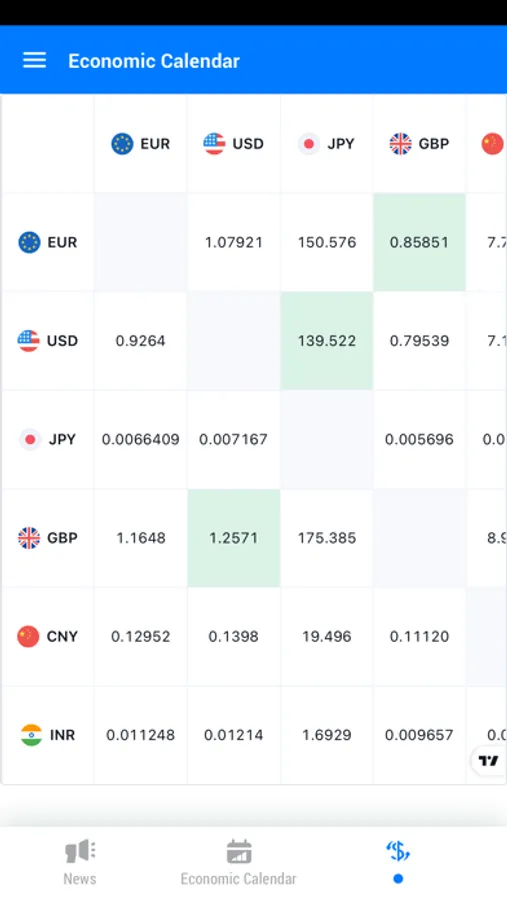Open GBP to JPY rate 175.385
Screen dimensions: 507x900
coord(327,538)
